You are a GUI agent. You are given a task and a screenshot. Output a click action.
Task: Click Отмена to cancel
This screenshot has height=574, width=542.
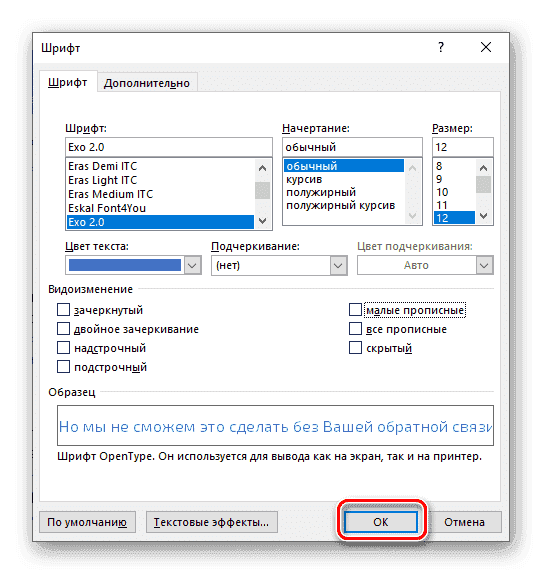tap(464, 522)
